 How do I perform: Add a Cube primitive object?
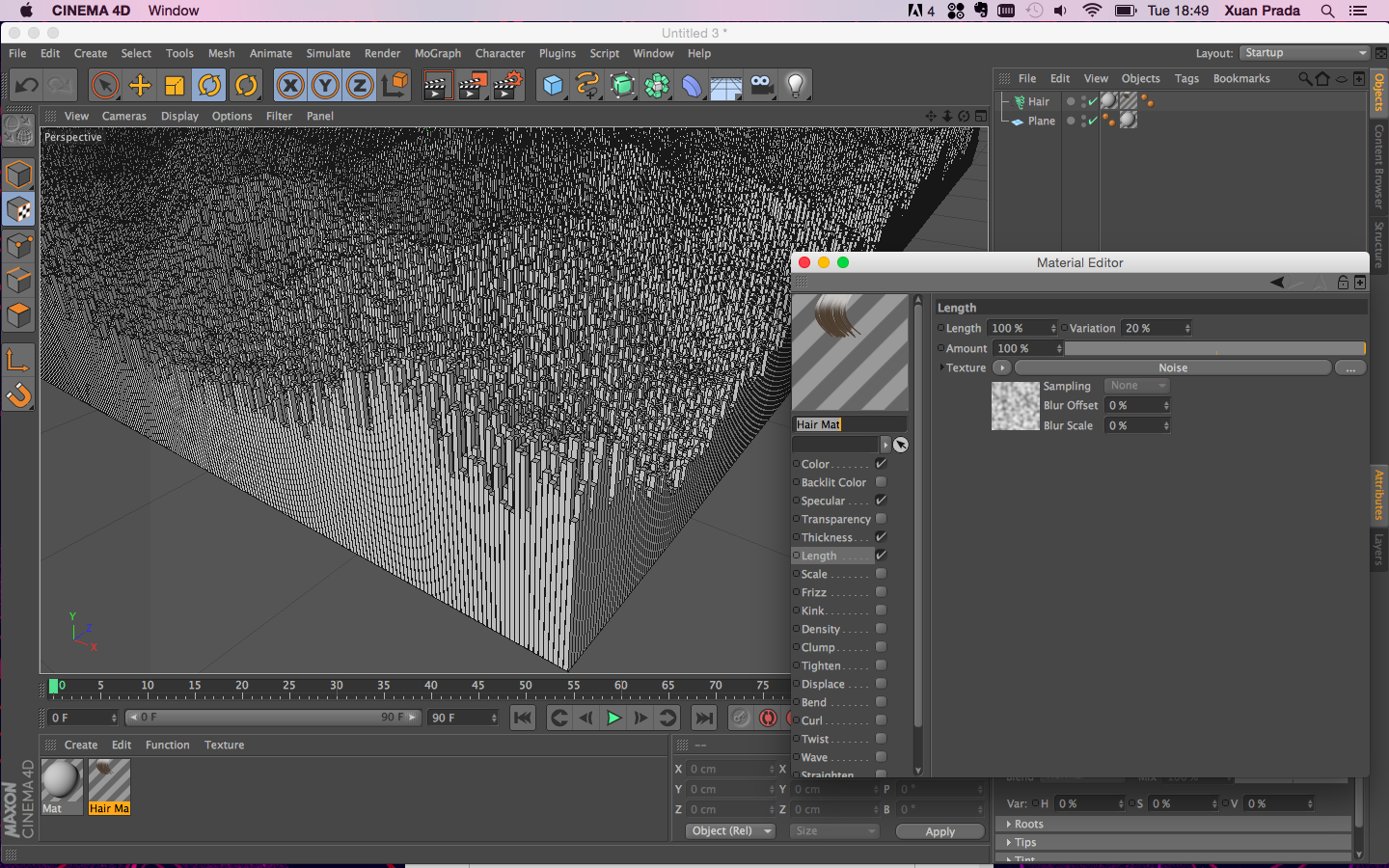[x=553, y=85]
